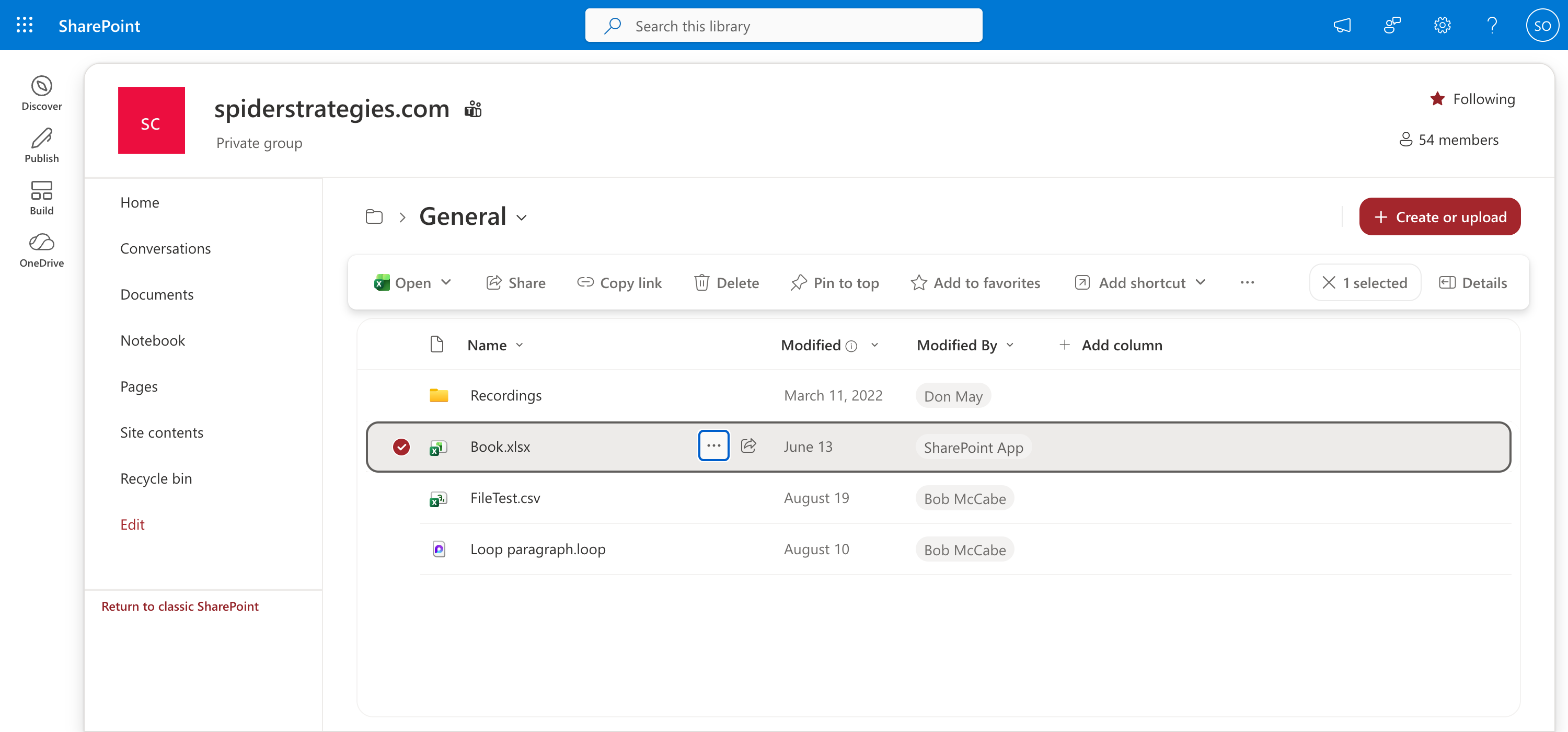Open the Details pane
Screen dimensions: 1568x732
[x=1473, y=282]
